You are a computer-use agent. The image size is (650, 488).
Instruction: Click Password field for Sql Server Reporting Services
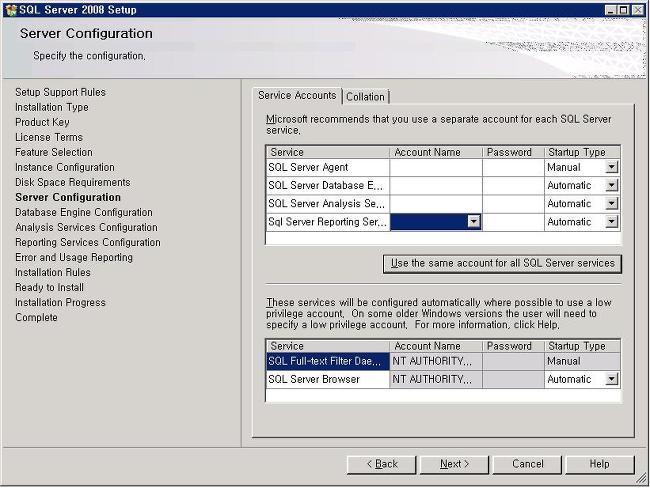click(x=513, y=222)
